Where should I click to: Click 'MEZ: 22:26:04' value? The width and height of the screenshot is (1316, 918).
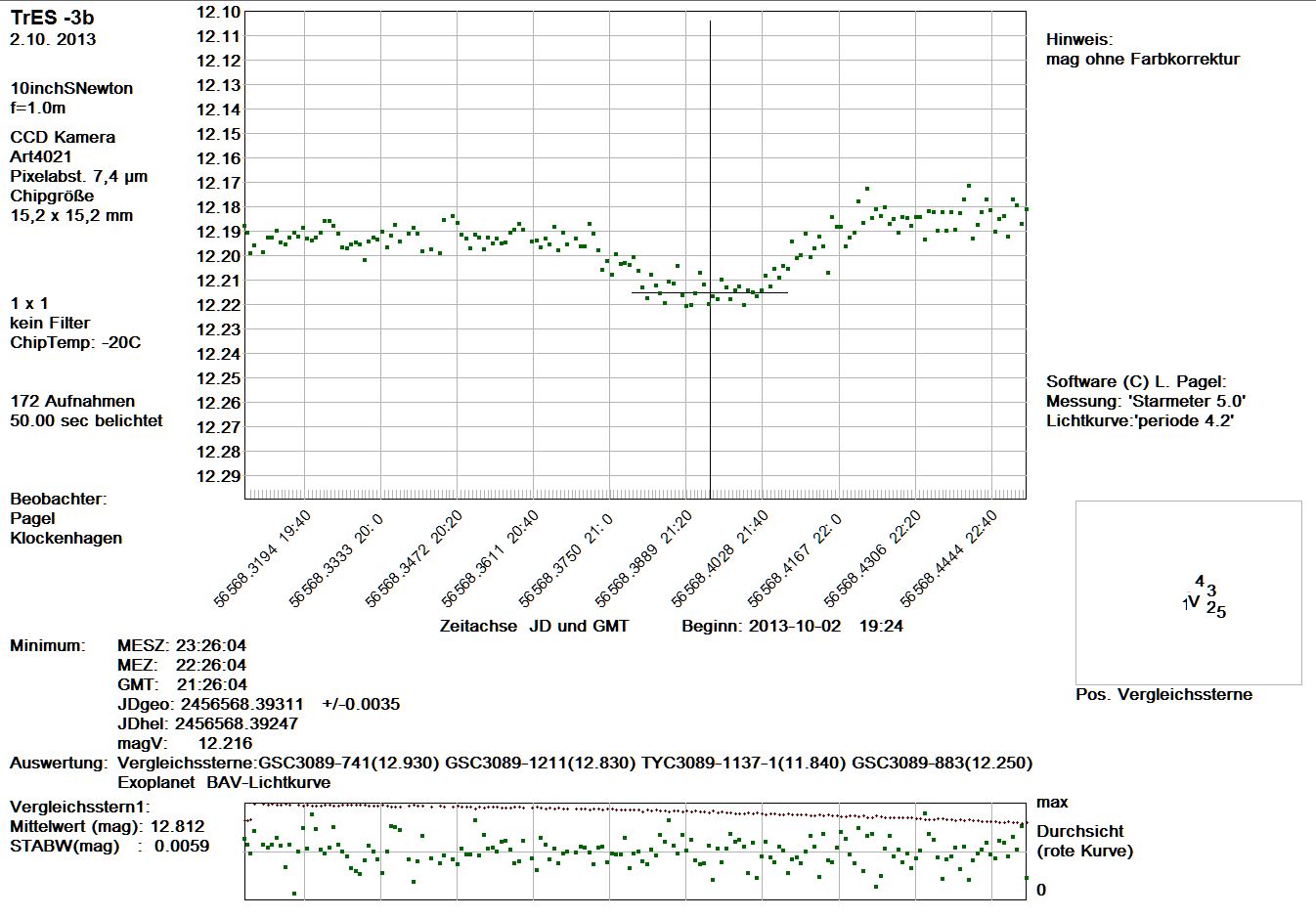[x=182, y=665]
